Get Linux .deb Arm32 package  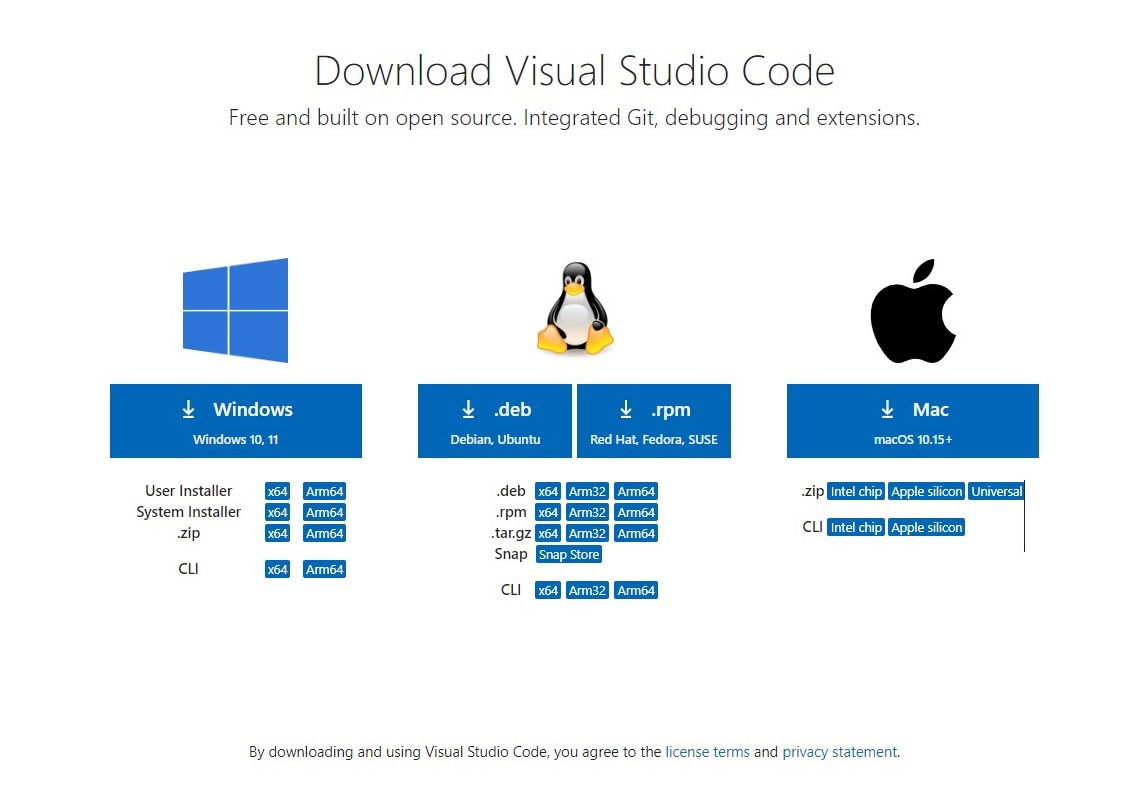[588, 491]
